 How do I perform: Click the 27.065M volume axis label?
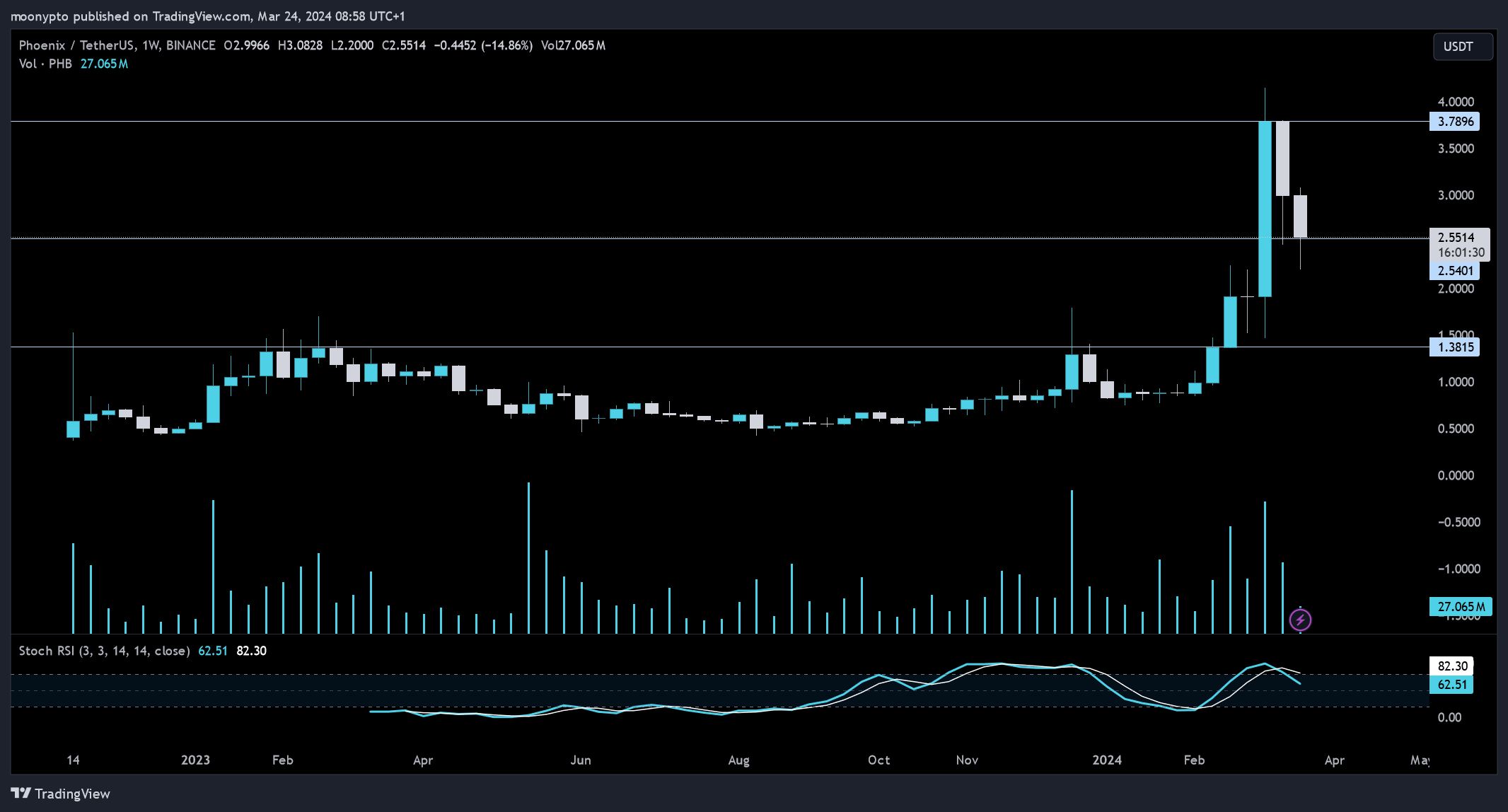[x=1461, y=607]
